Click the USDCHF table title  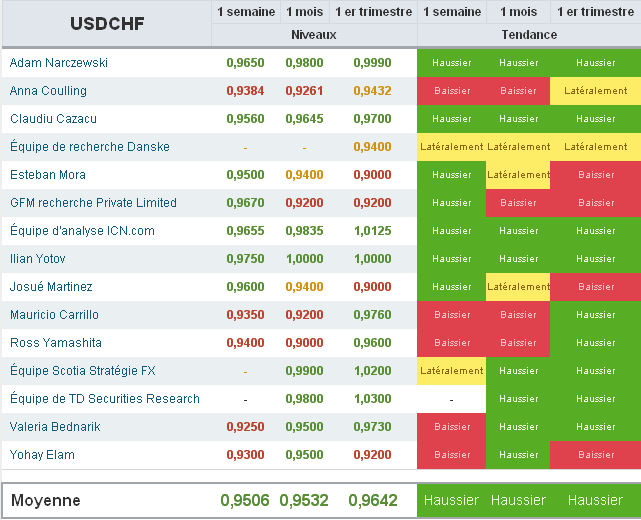[x=107, y=23]
